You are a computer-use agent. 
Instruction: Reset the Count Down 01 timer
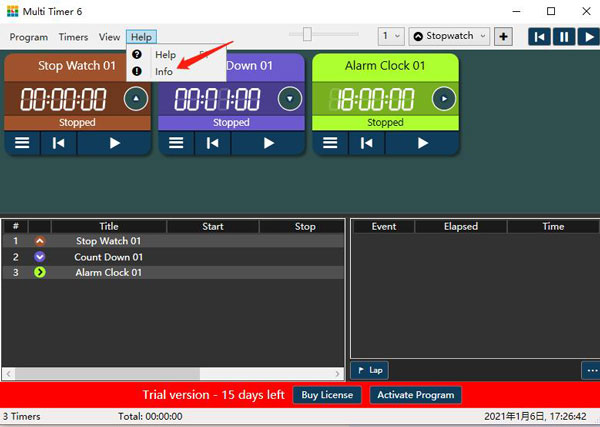(212, 143)
